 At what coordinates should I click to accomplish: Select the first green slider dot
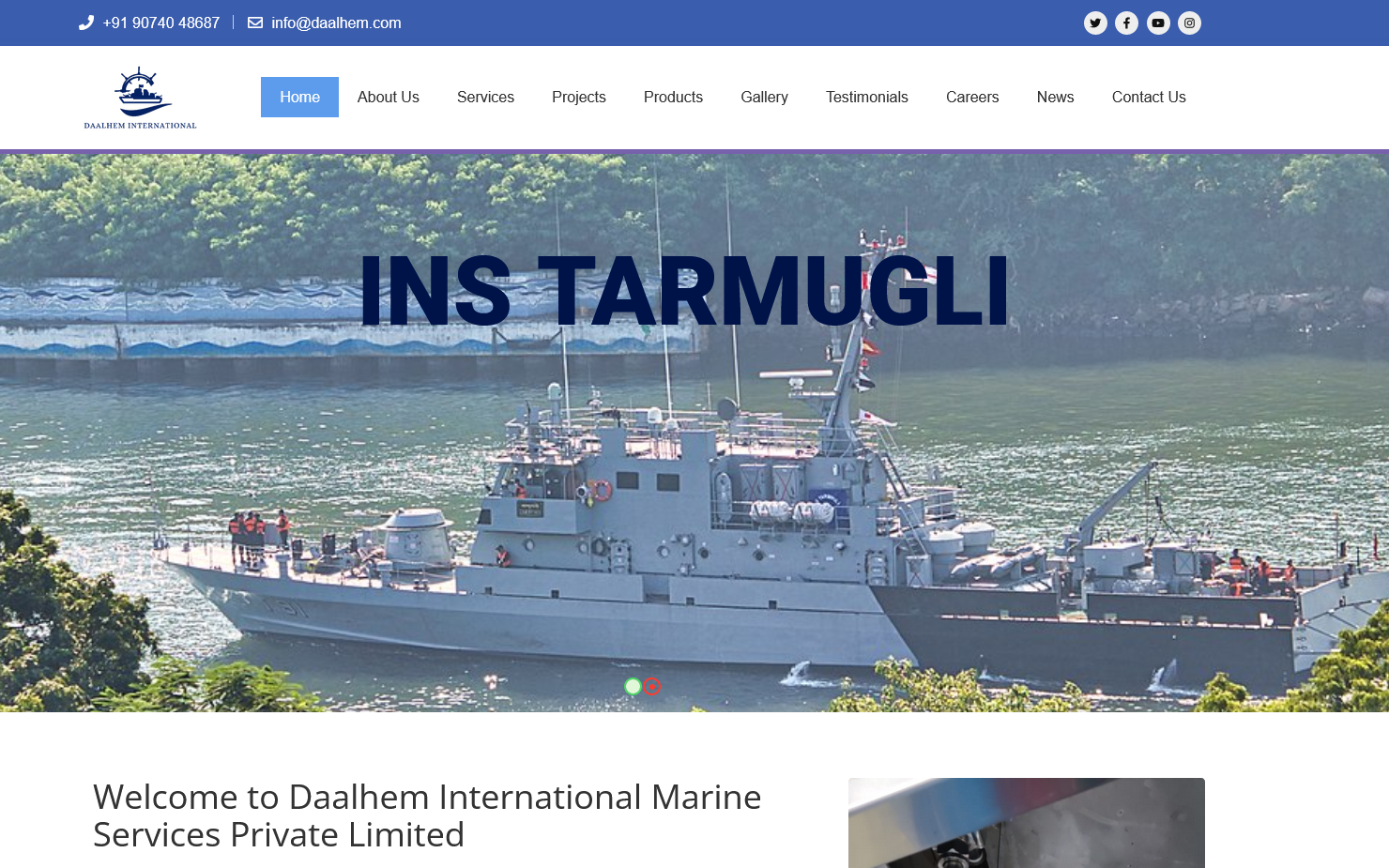tap(633, 687)
